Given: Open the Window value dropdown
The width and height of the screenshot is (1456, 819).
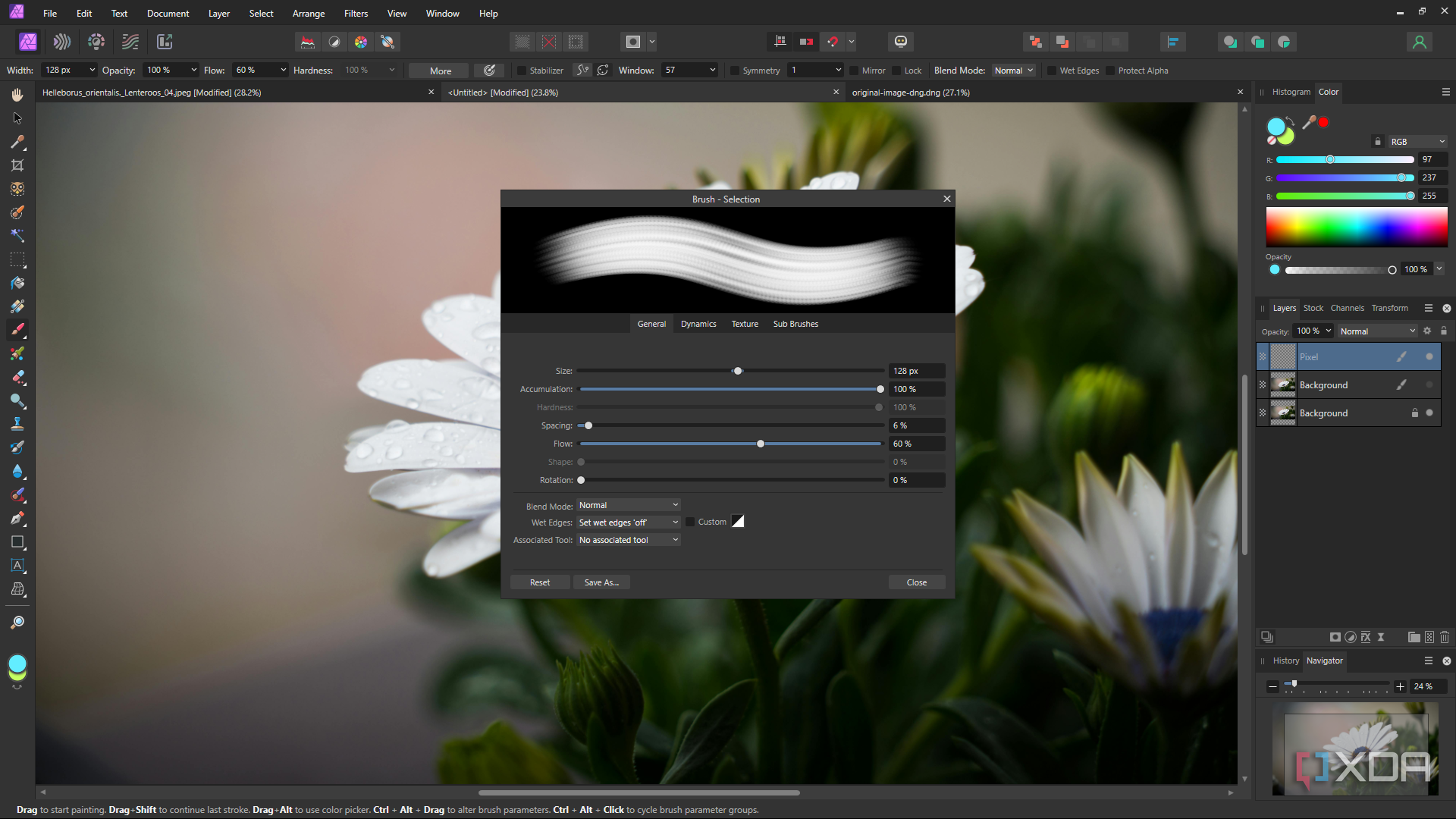Looking at the screenshot, I should click(712, 70).
